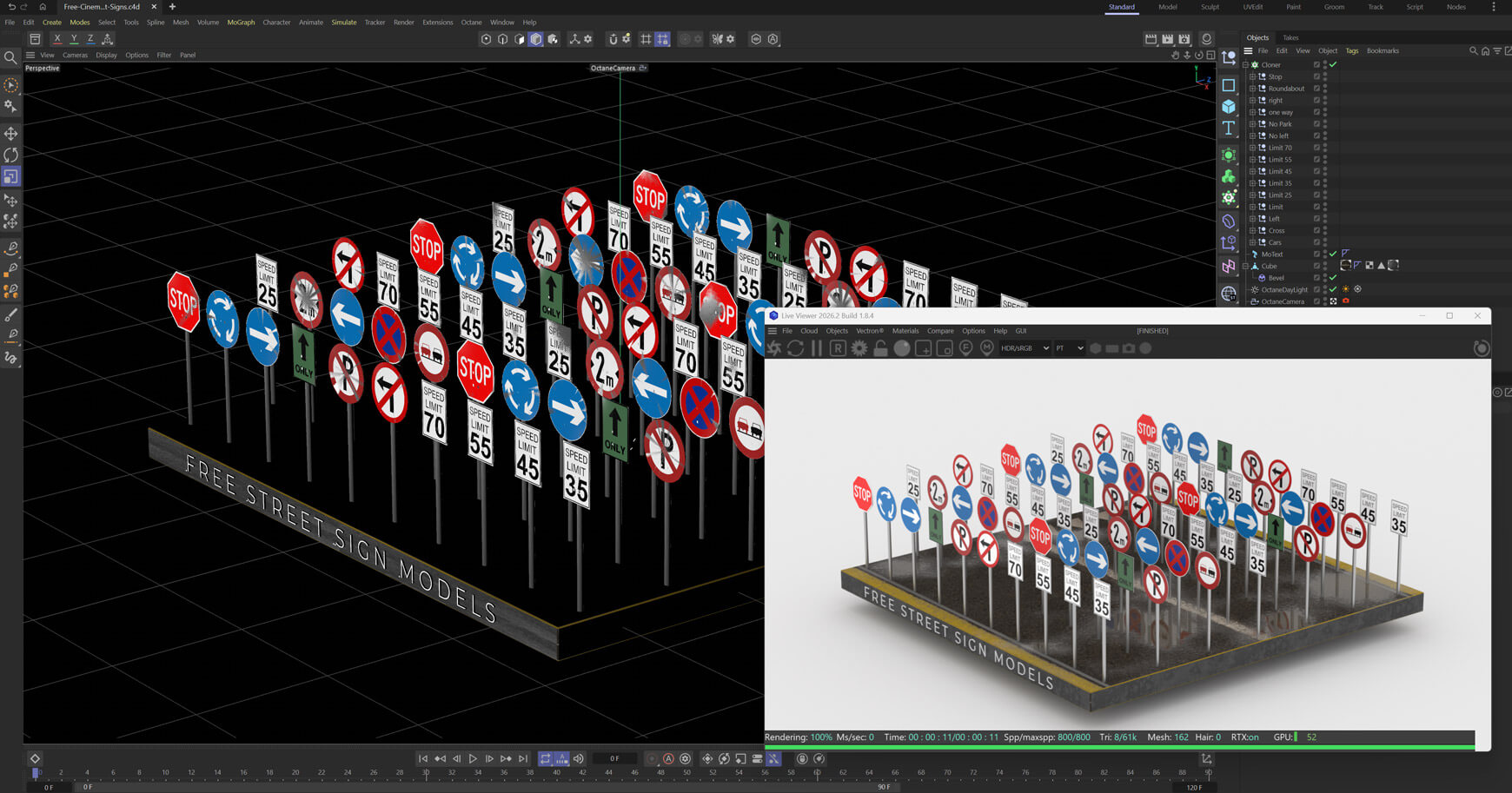Click the Text spline tool icon
This screenshot has width=1512, height=793.
[x=1229, y=128]
